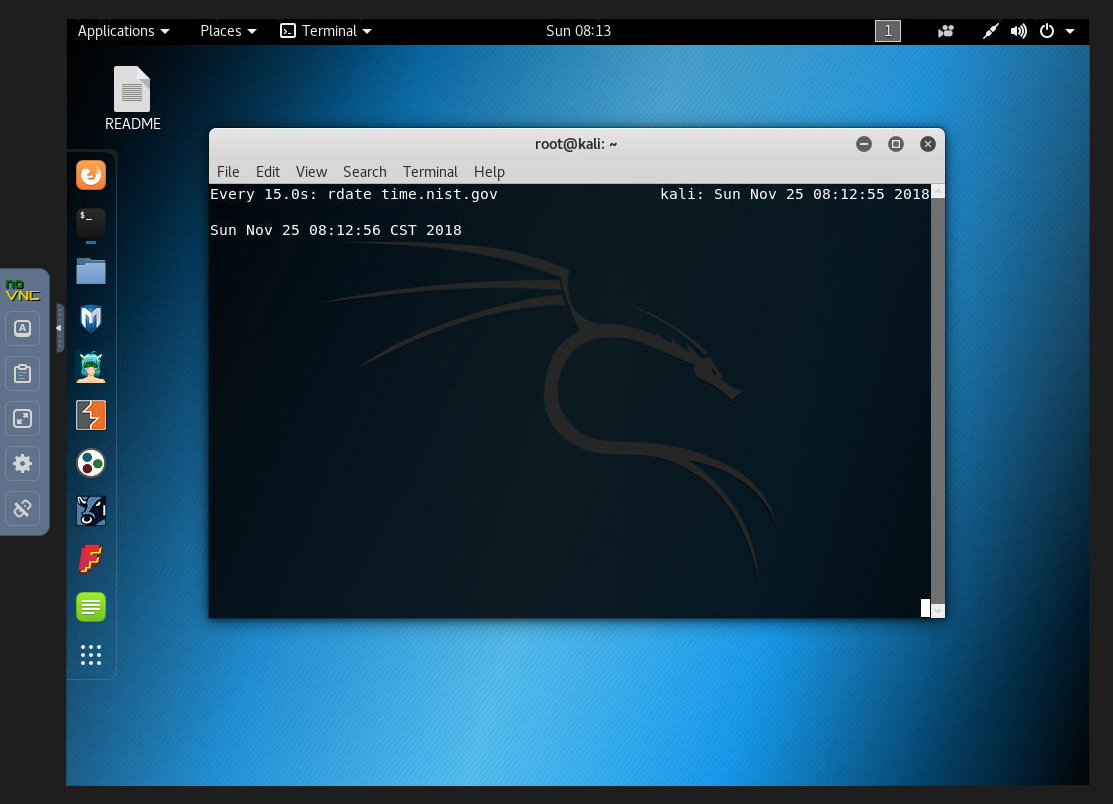The width and height of the screenshot is (1113, 804).
Task: Open the noVNC clipboard panel
Action: point(23,373)
